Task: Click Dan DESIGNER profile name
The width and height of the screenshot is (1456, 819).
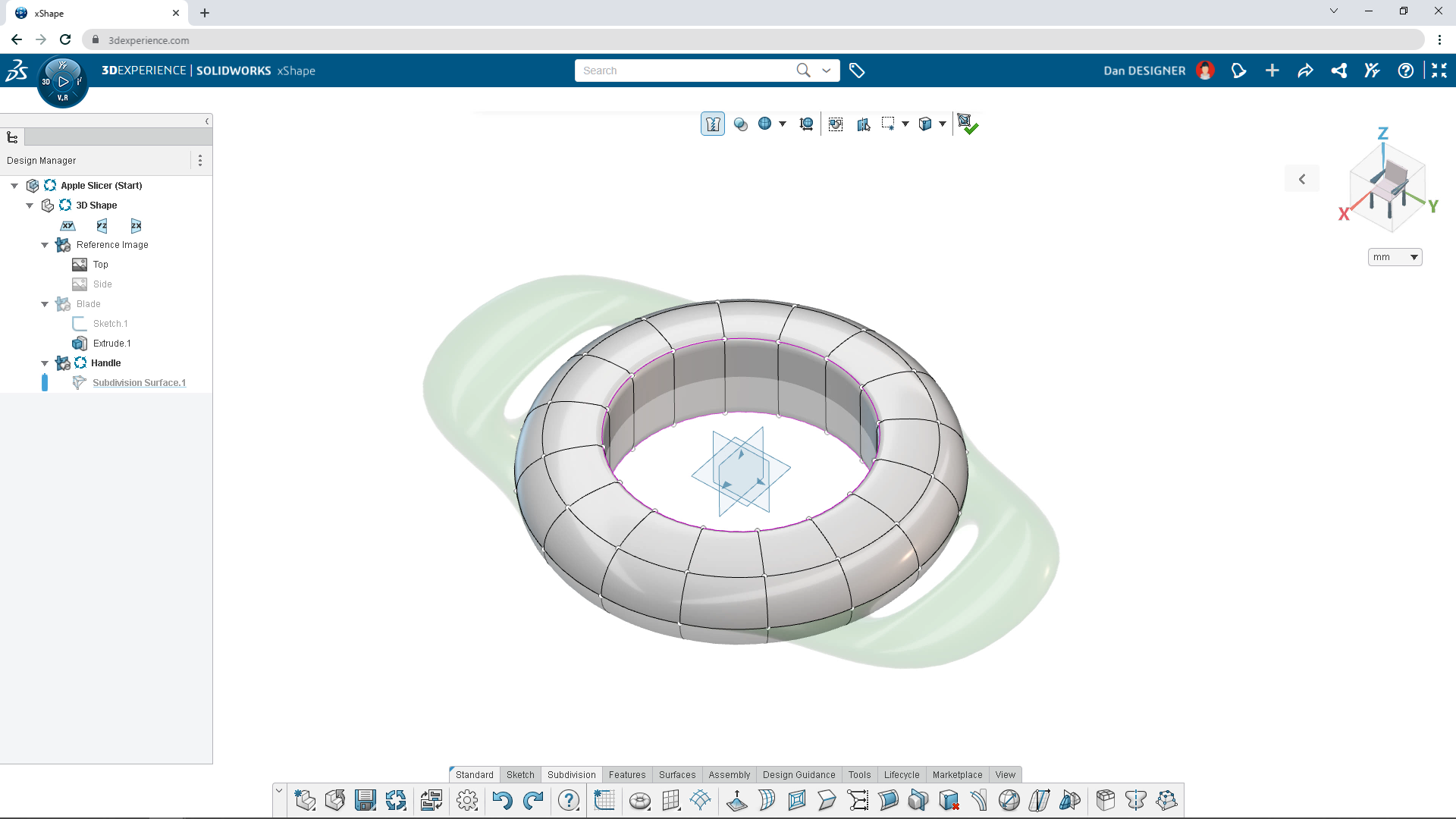Action: tap(1143, 70)
